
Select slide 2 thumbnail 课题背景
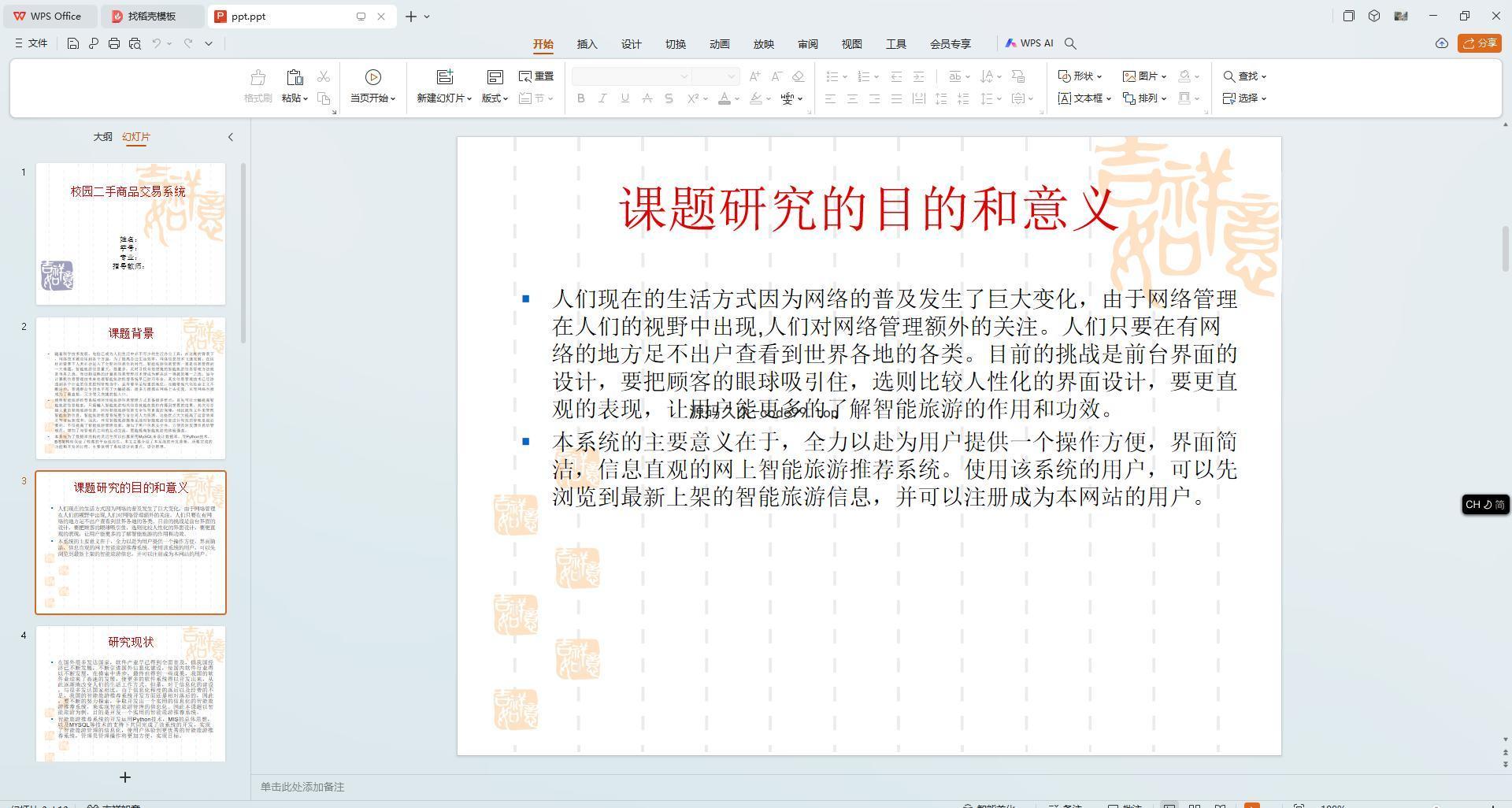pyautogui.click(x=131, y=388)
